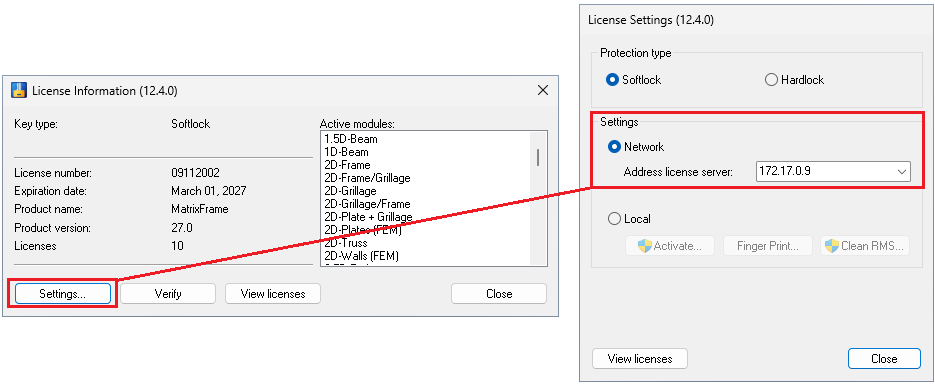
Task: Choose the Network settings option
Action: click(636, 147)
